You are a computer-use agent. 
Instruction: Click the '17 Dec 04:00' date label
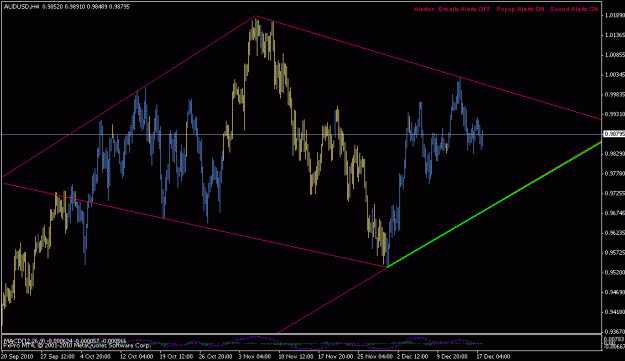[493, 356]
